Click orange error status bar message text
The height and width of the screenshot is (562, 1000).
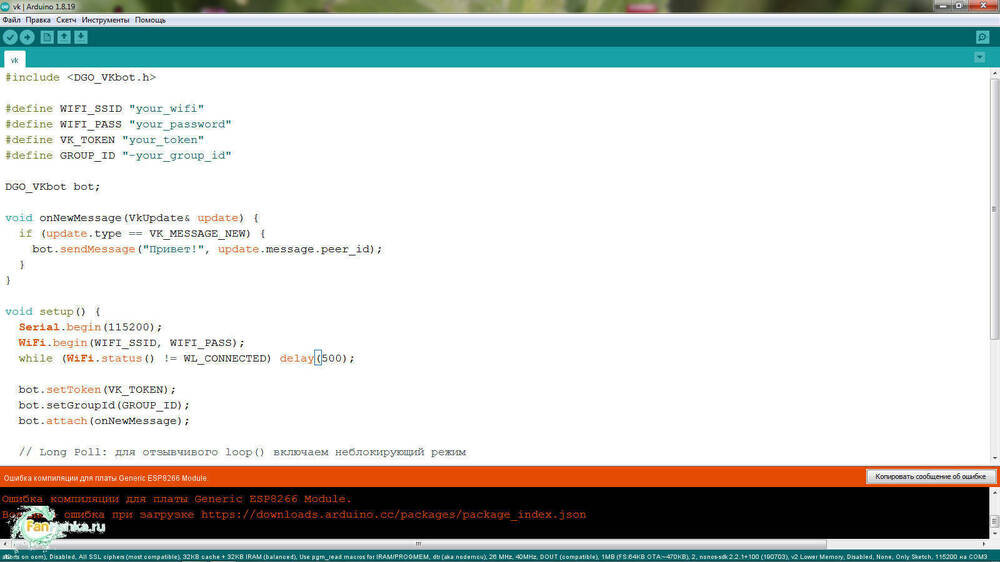point(105,478)
